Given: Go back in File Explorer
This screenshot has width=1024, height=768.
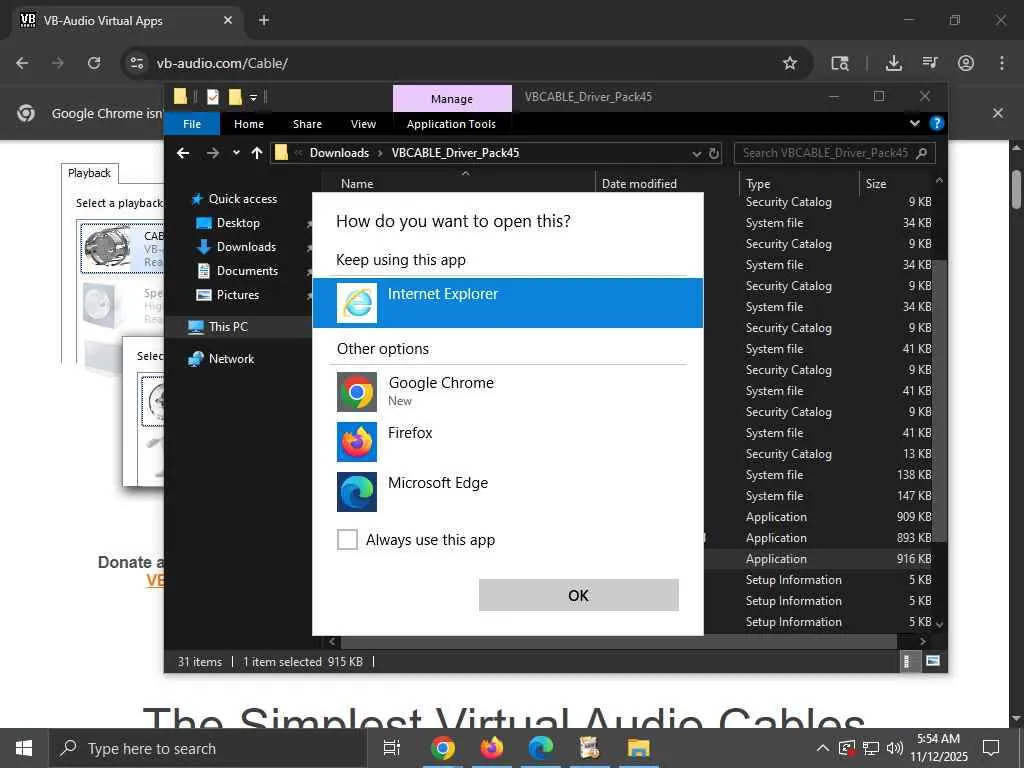Looking at the screenshot, I should [x=183, y=153].
